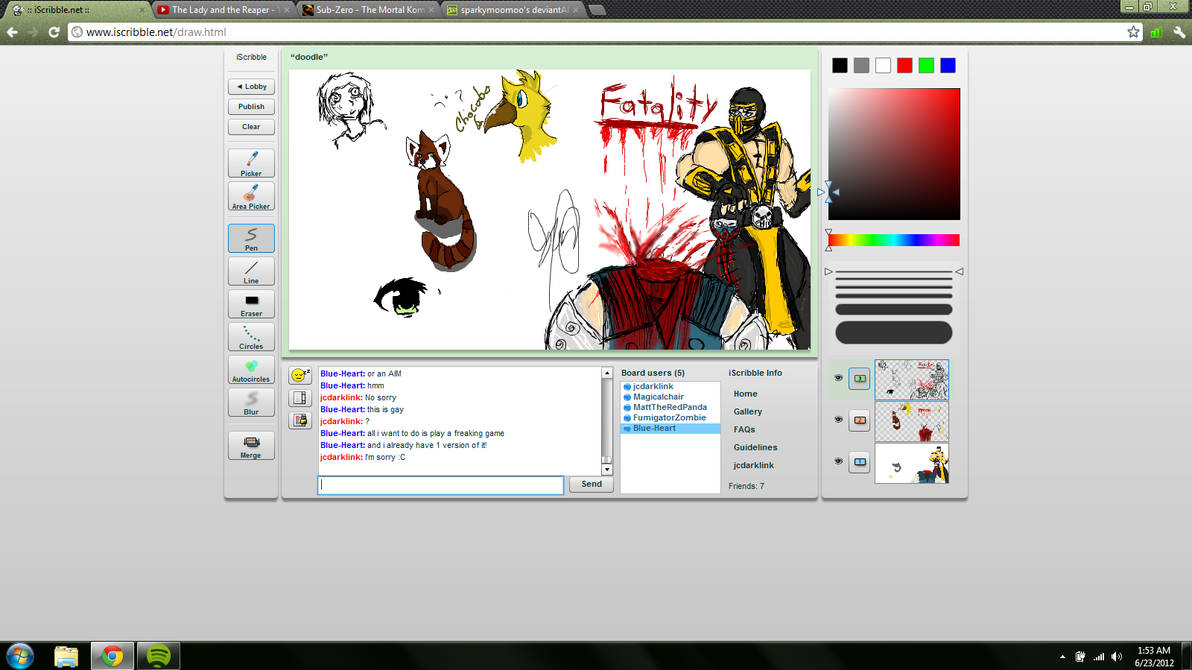The image size is (1192, 670).
Task: Toggle visibility of layer 2
Action: click(x=838, y=420)
